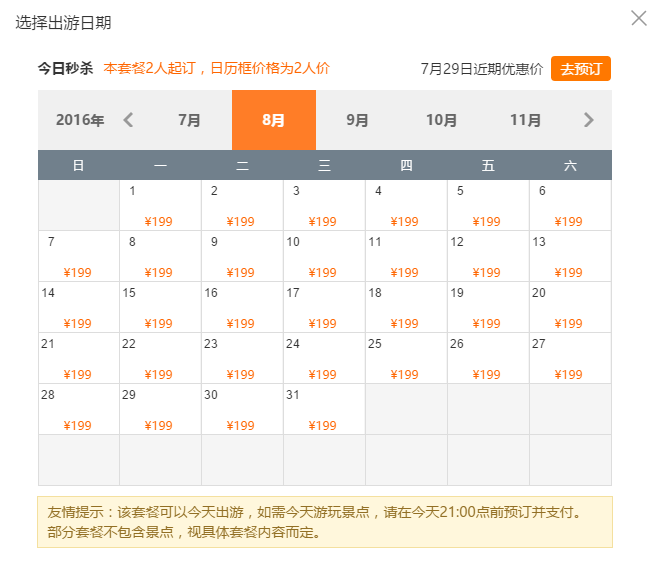Switch to the 7月 month tab
Screen dimensions: 658x581
pyautogui.click(x=189, y=120)
